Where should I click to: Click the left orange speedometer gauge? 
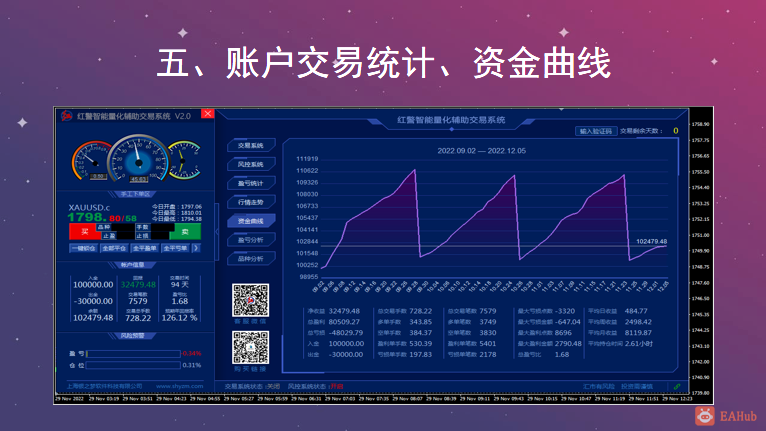(x=92, y=160)
